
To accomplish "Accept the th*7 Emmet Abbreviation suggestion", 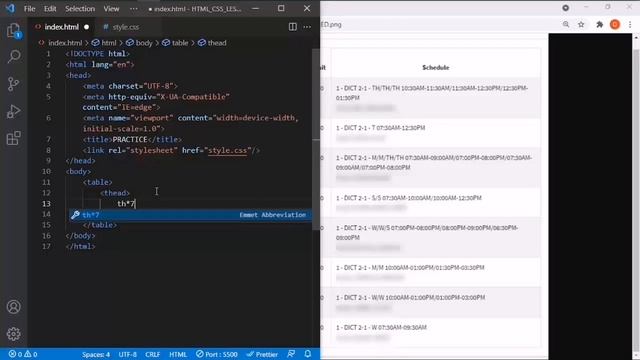I will point(190,215).
